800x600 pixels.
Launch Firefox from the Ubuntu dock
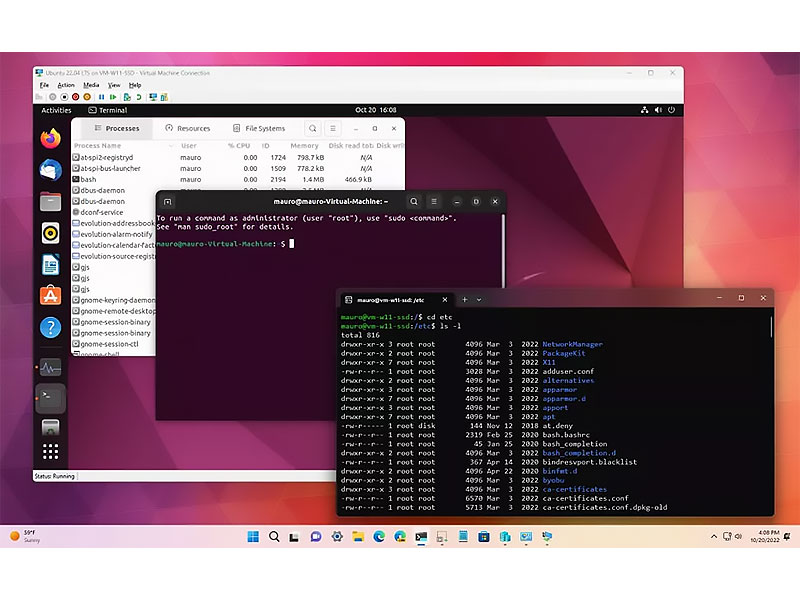(51, 138)
